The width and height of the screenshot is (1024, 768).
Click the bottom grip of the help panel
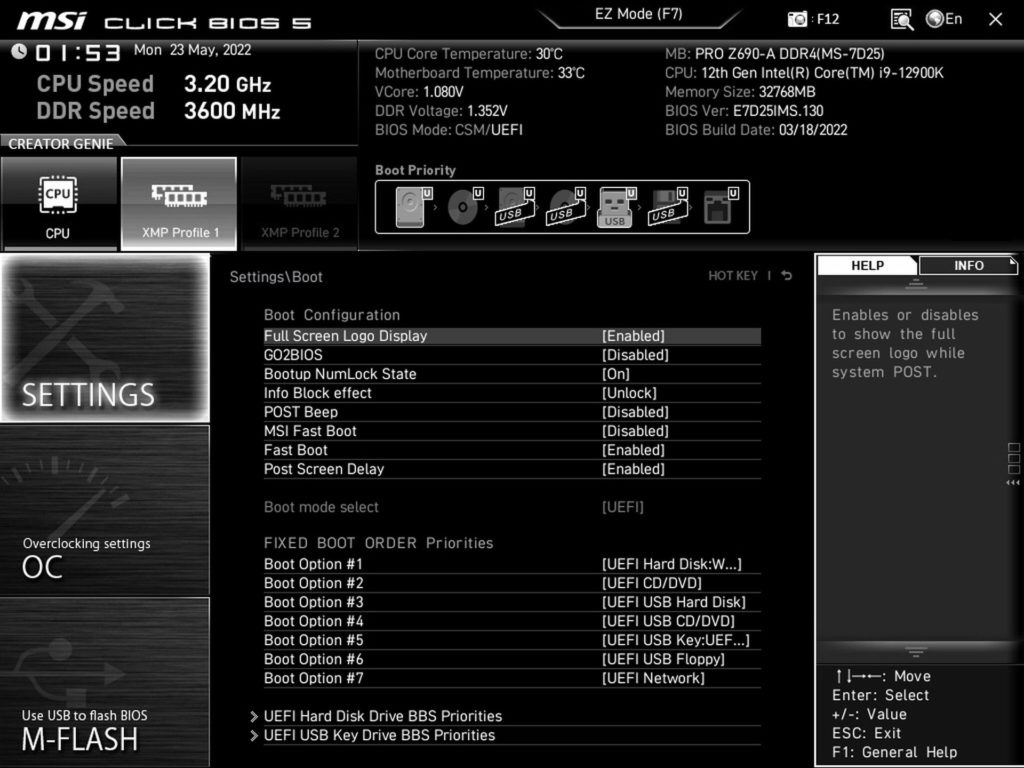(916, 652)
